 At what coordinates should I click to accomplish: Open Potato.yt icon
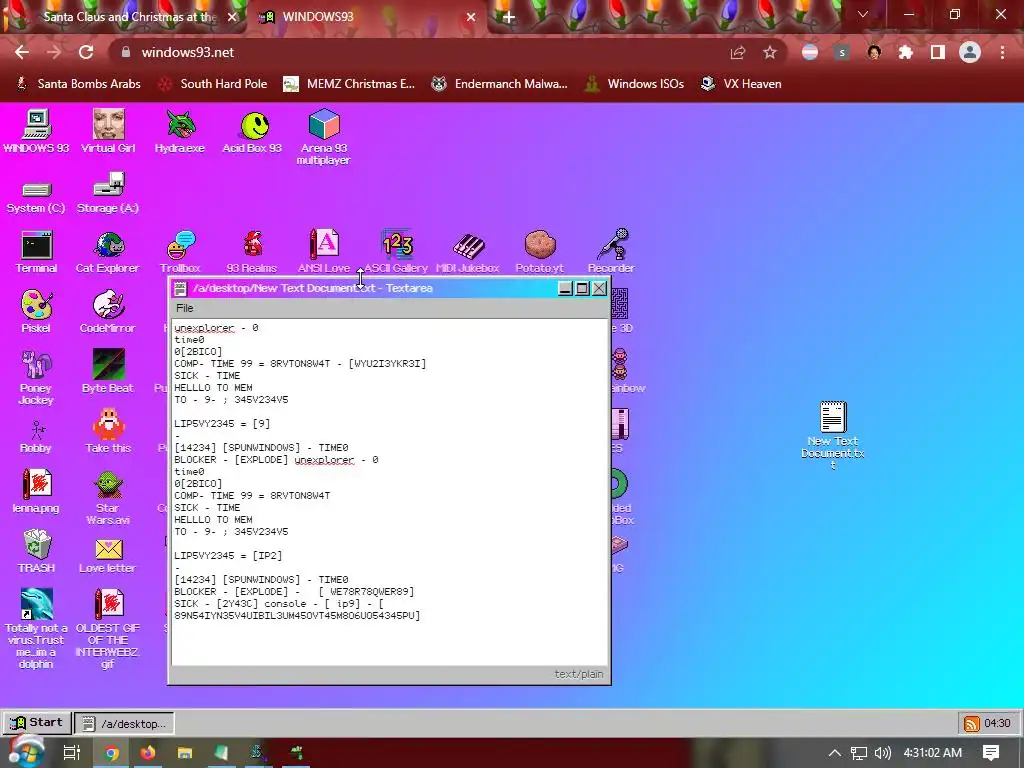tap(539, 251)
